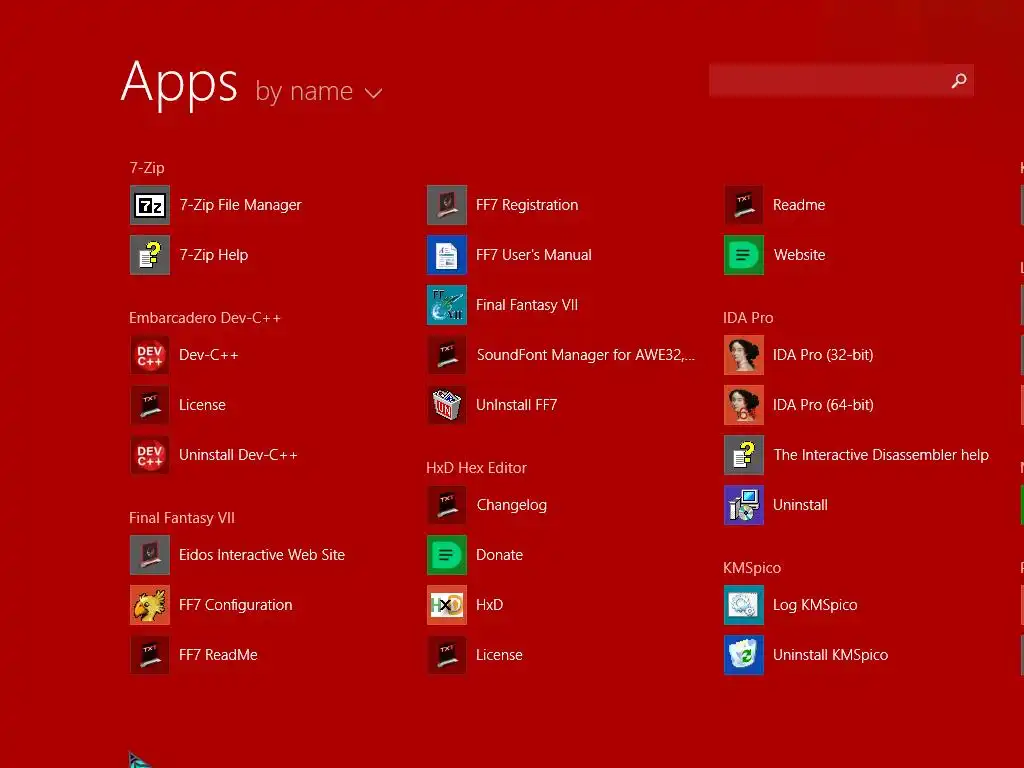Image resolution: width=1024 pixels, height=768 pixels.
Task: Open the FF7 ReadMe icon
Action: (x=150, y=655)
